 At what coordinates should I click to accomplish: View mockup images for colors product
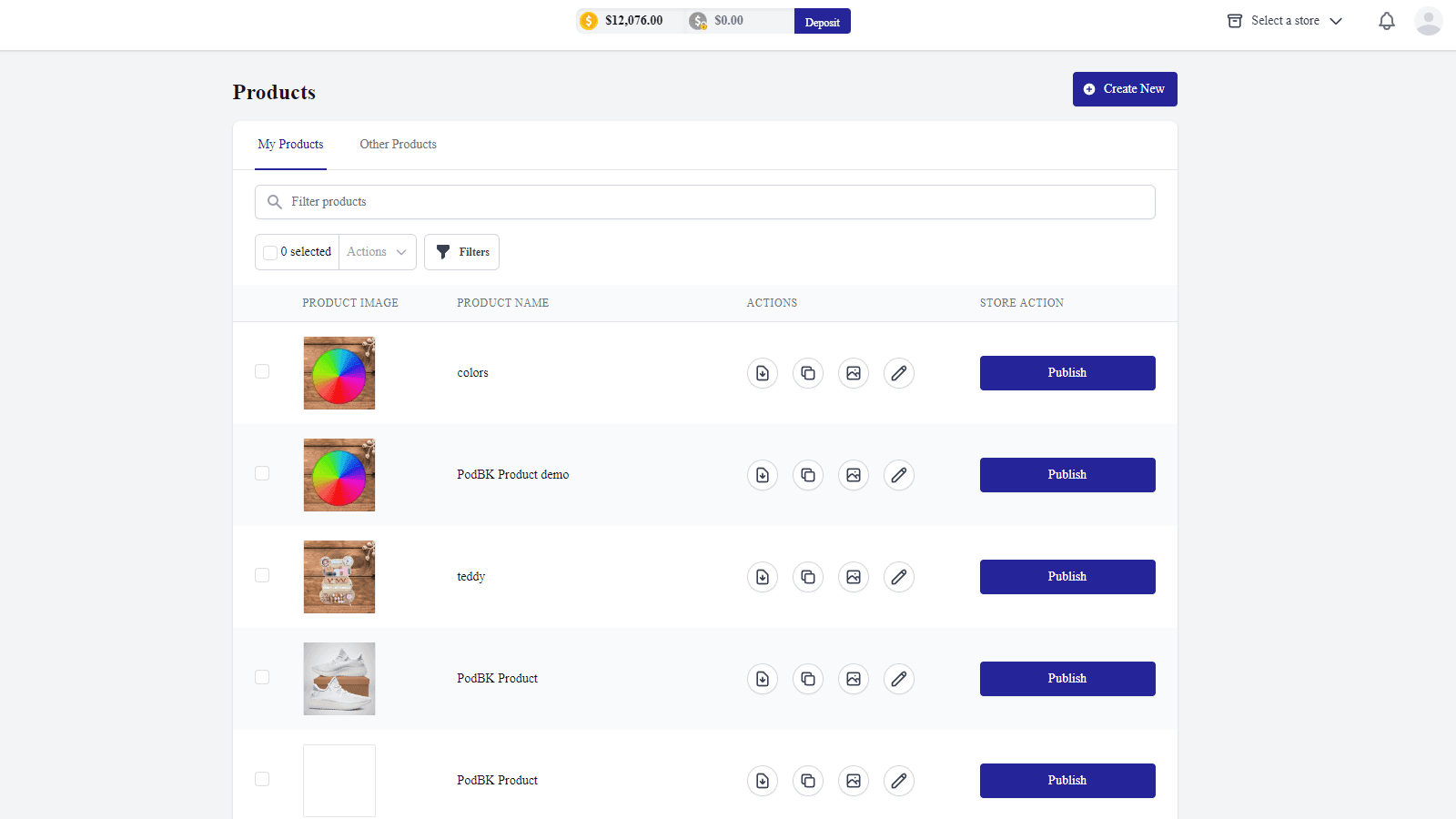[853, 373]
